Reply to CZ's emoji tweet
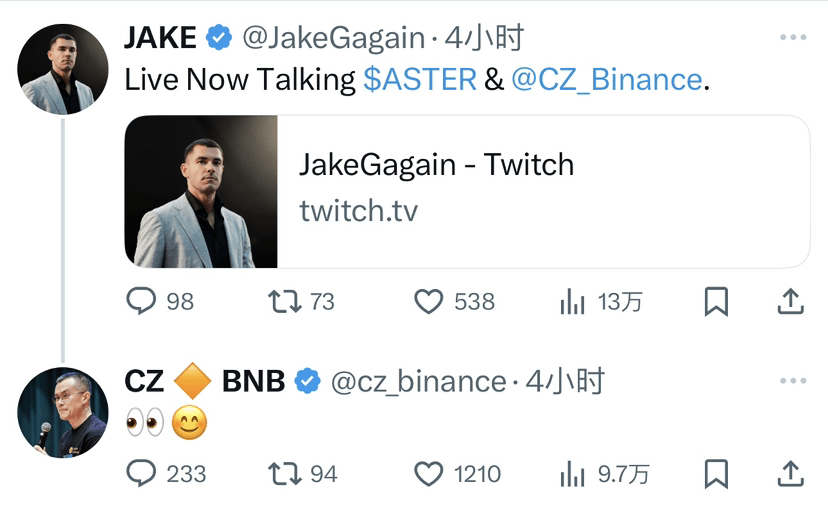The height and width of the screenshot is (514, 828). [x=142, y=473]
